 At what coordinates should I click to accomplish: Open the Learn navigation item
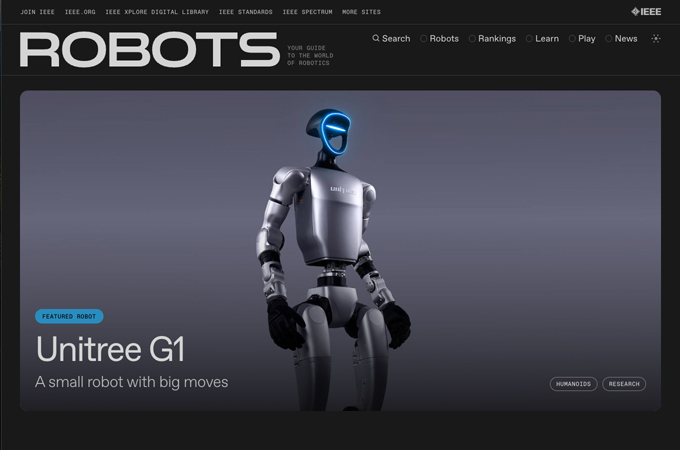[542, 39]
